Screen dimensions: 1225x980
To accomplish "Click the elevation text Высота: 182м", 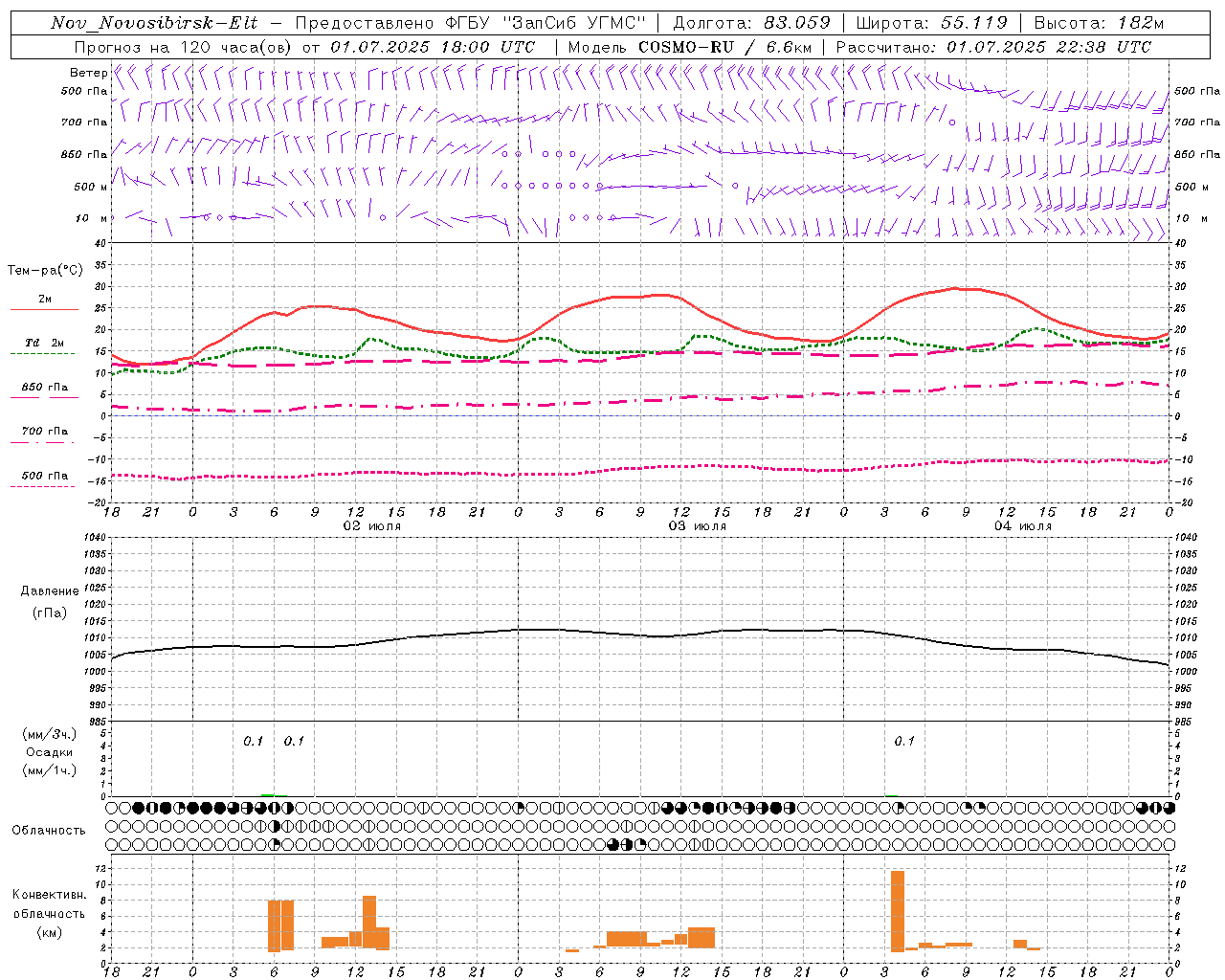I will (1099, 23).
